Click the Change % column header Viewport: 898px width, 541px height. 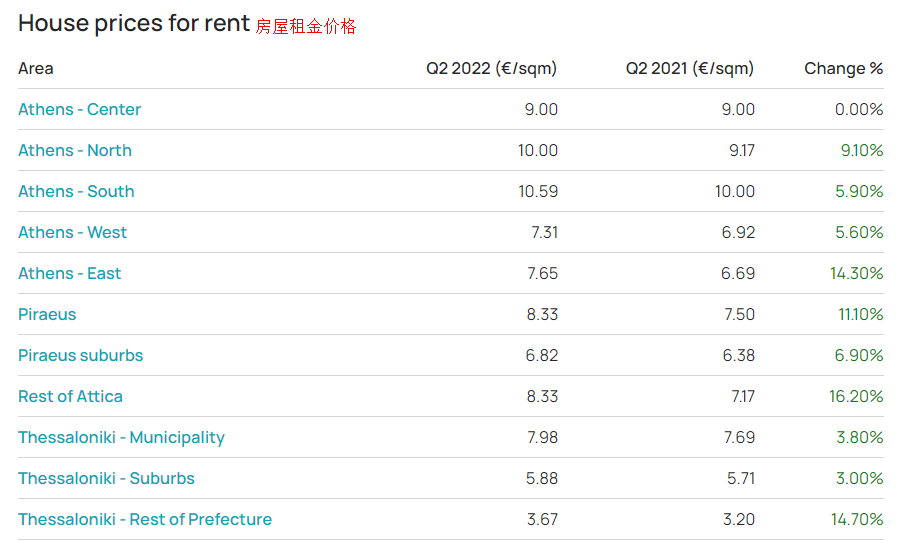(x=843, y=68)
